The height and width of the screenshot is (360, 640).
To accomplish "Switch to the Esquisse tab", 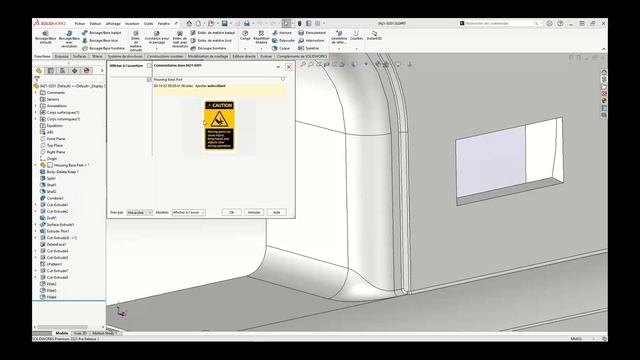I will pyautogui.click(x=62, y=56).
